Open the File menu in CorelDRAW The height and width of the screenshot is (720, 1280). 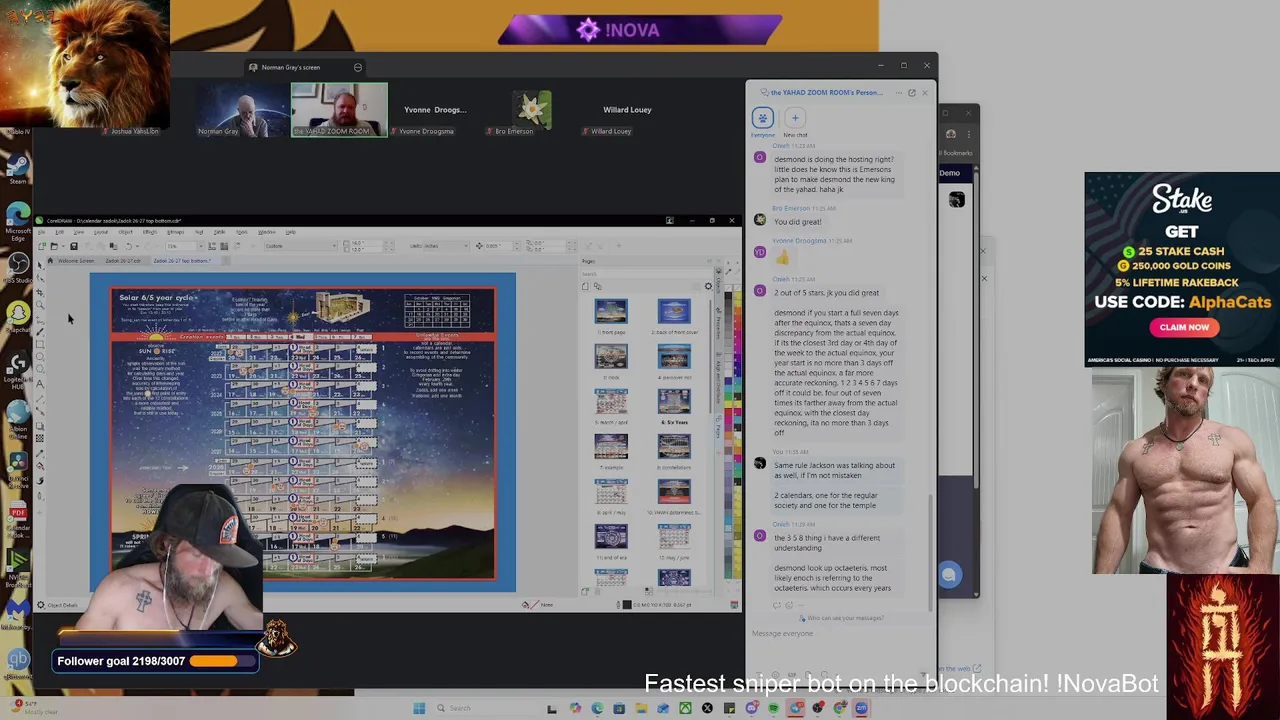coord(41,232)
